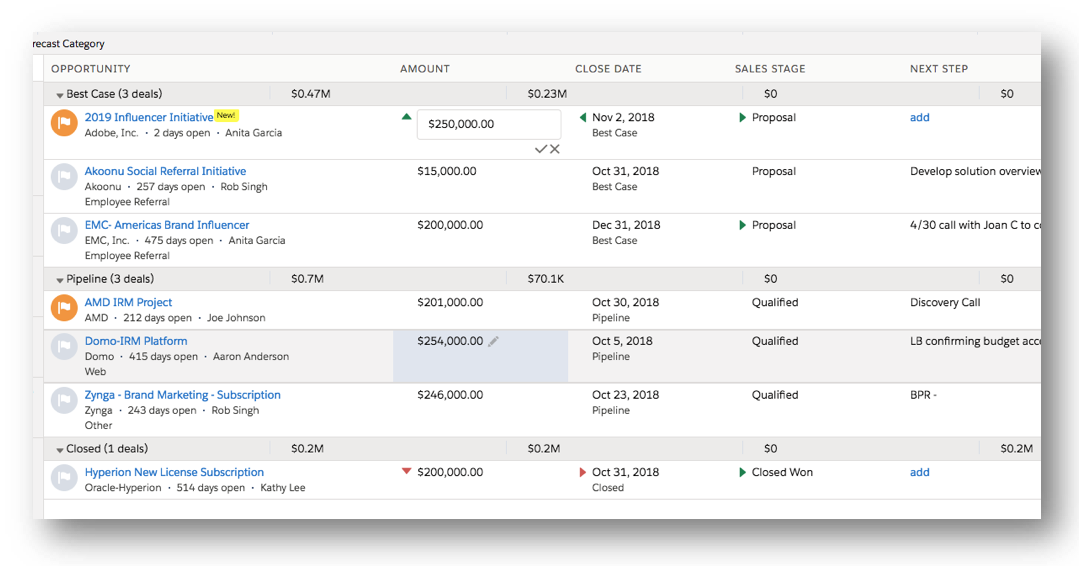Click Develop solution overview next step
The height and width of the screenshot is (566, 1079).
coord(975,171)
